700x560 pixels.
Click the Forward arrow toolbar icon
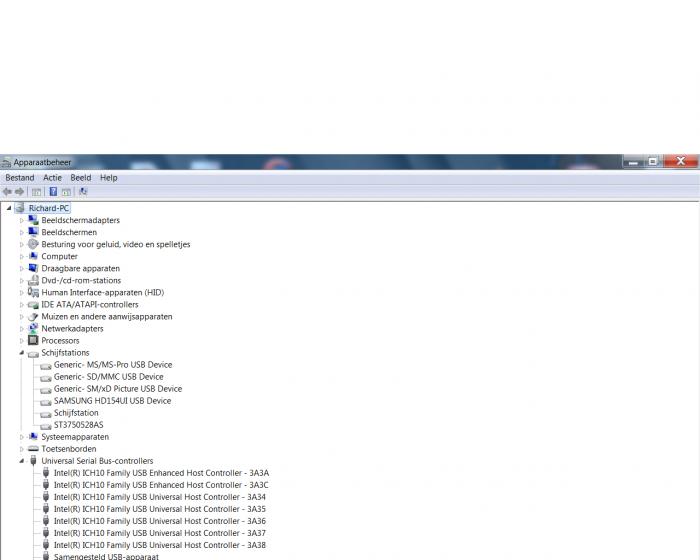[19, 192]
